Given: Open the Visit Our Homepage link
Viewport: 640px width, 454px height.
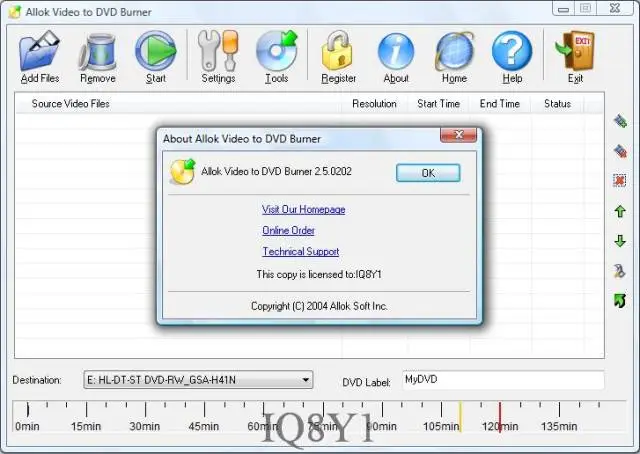Looking at the screenshot, I should click(x=304, y=209).
